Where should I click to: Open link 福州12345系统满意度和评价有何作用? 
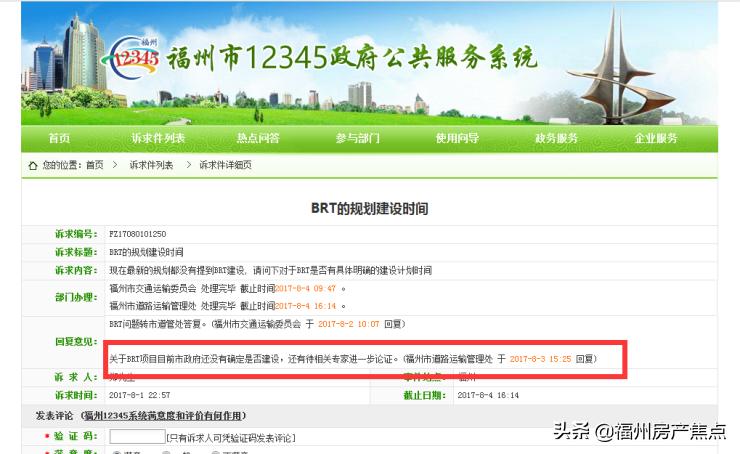click(x=163, y=416)
